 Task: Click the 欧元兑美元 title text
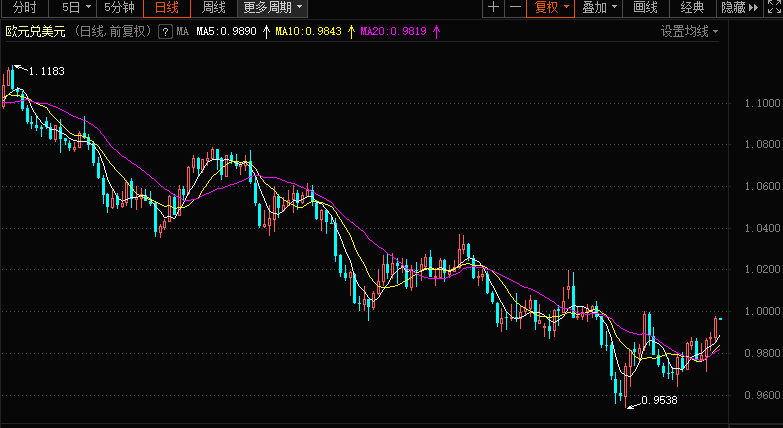35,32
